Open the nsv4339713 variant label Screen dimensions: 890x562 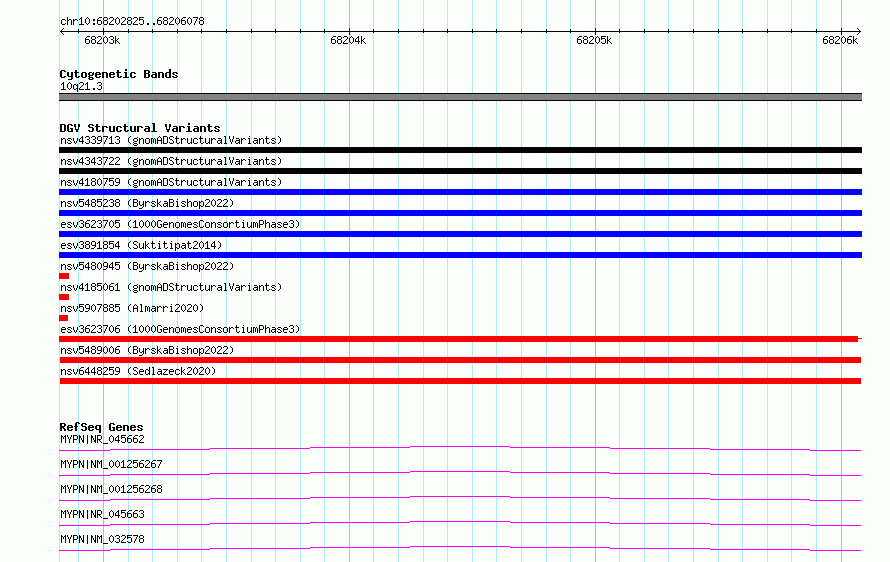click(171, 140)
